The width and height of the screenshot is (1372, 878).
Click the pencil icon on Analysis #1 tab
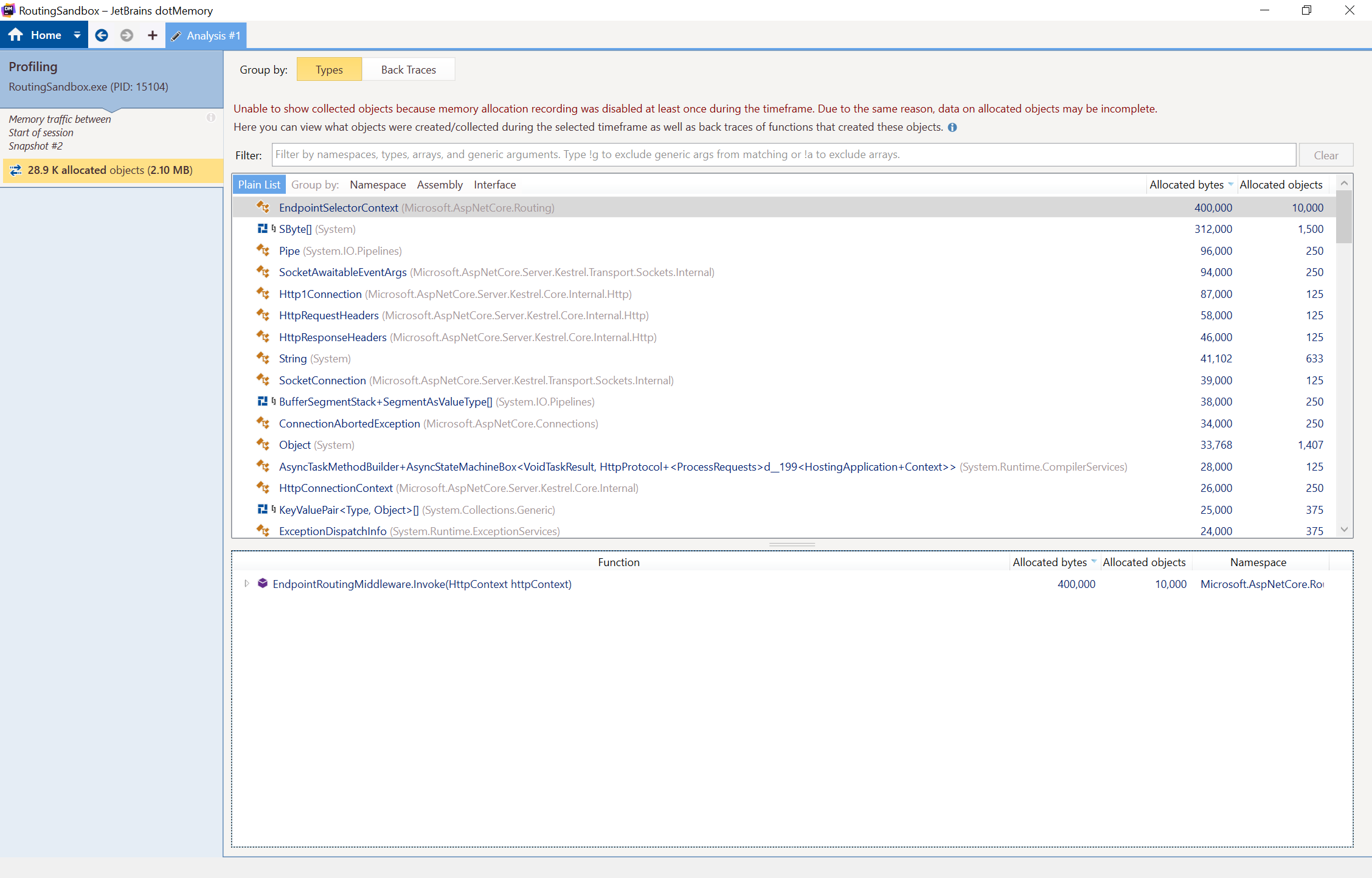click(x=176, y=36)
